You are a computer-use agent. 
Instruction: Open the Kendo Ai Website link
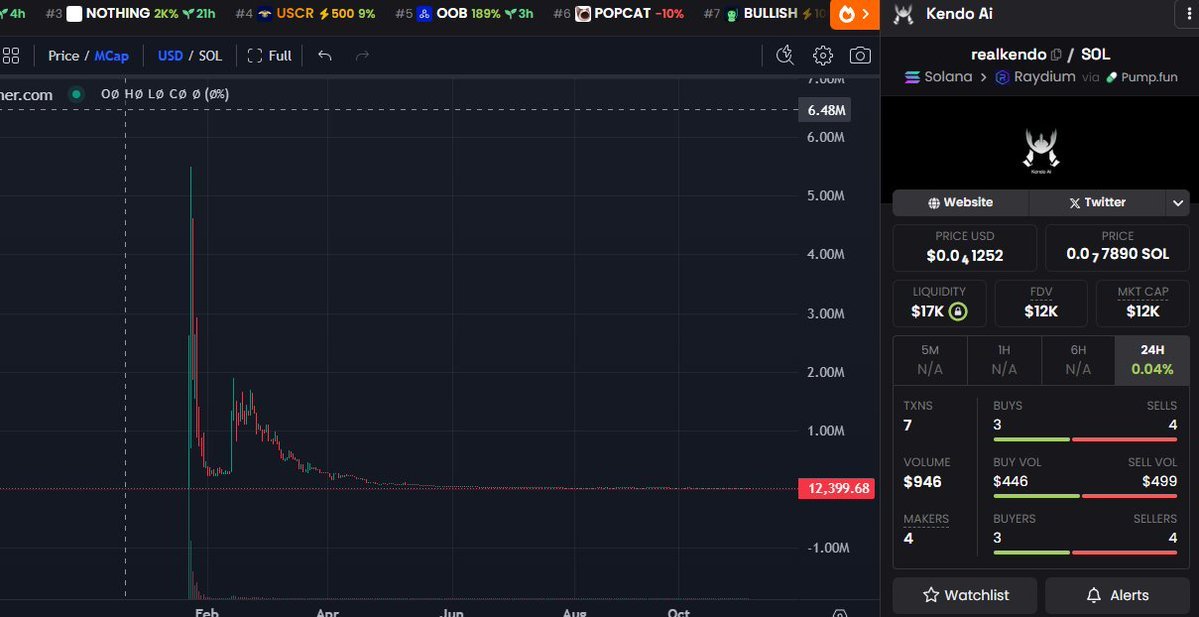point(960,203)
